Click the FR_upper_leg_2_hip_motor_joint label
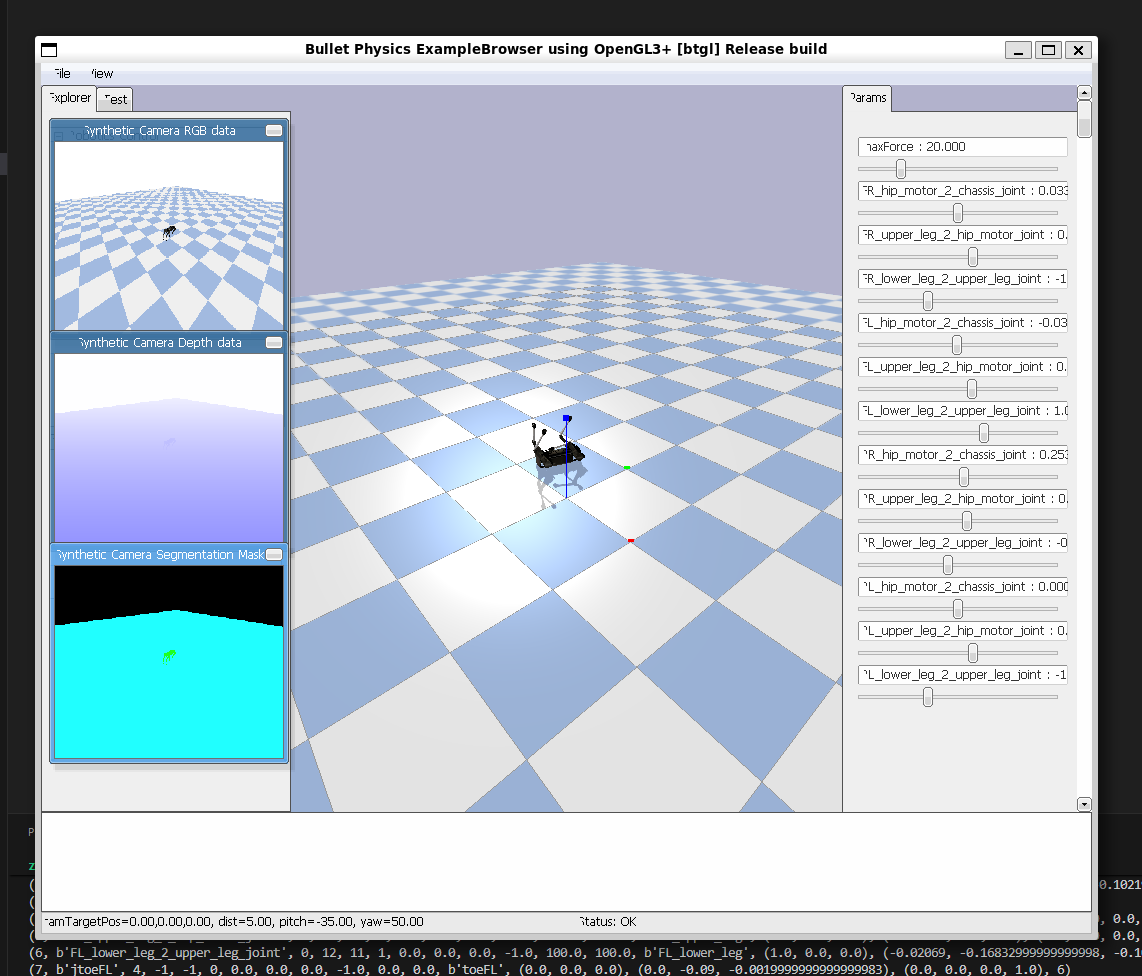 tap(963, 235)
